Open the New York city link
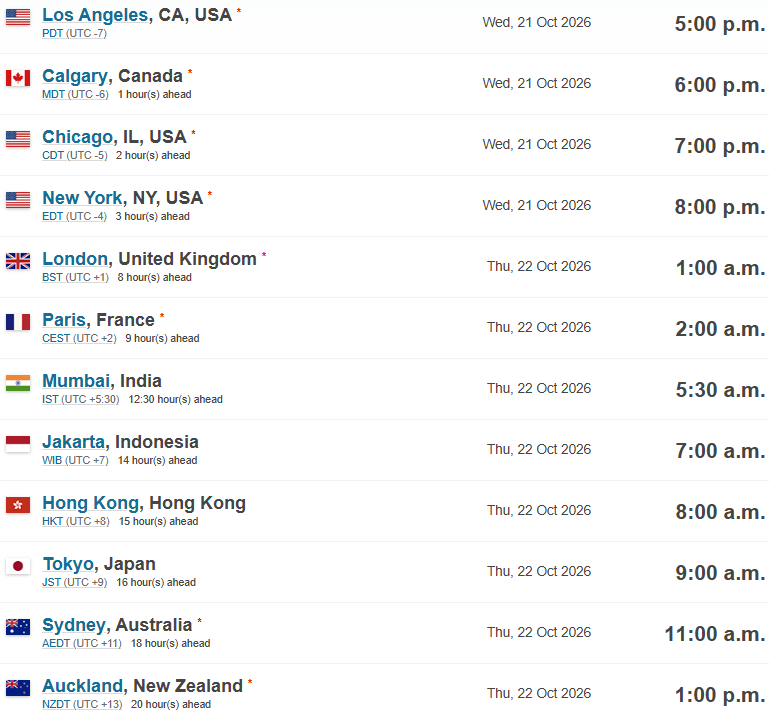 pos(82,198)
